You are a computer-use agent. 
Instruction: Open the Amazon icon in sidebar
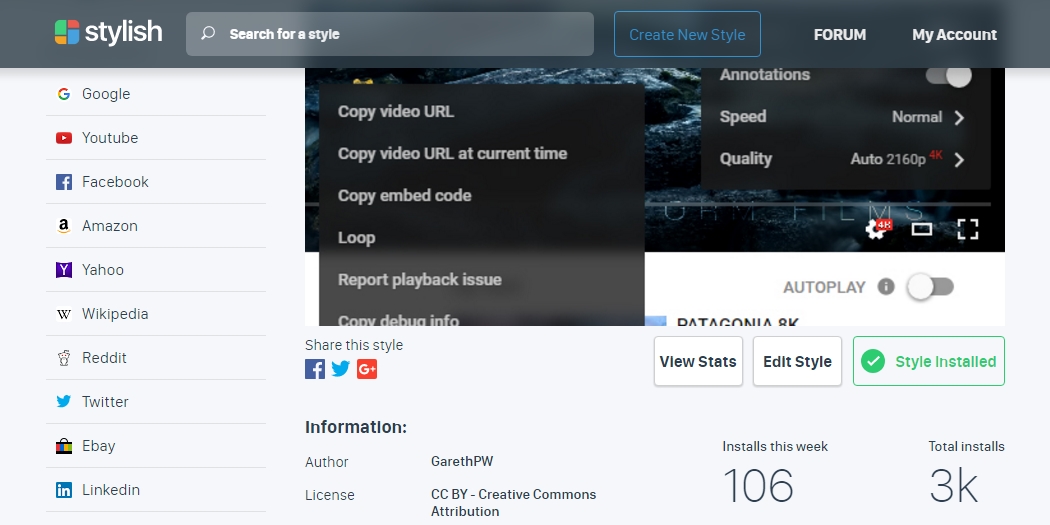tap(64, 226)
